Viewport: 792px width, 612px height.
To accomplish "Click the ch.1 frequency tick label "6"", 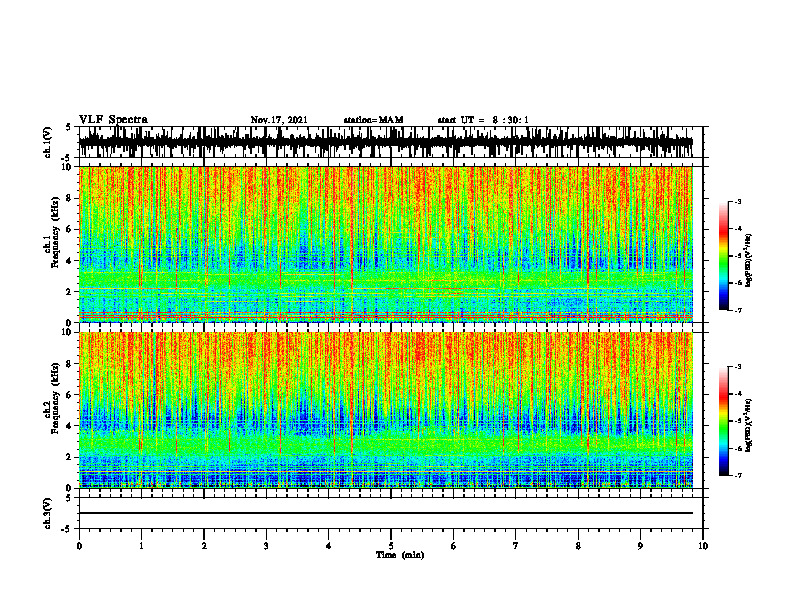I will 70,229.
